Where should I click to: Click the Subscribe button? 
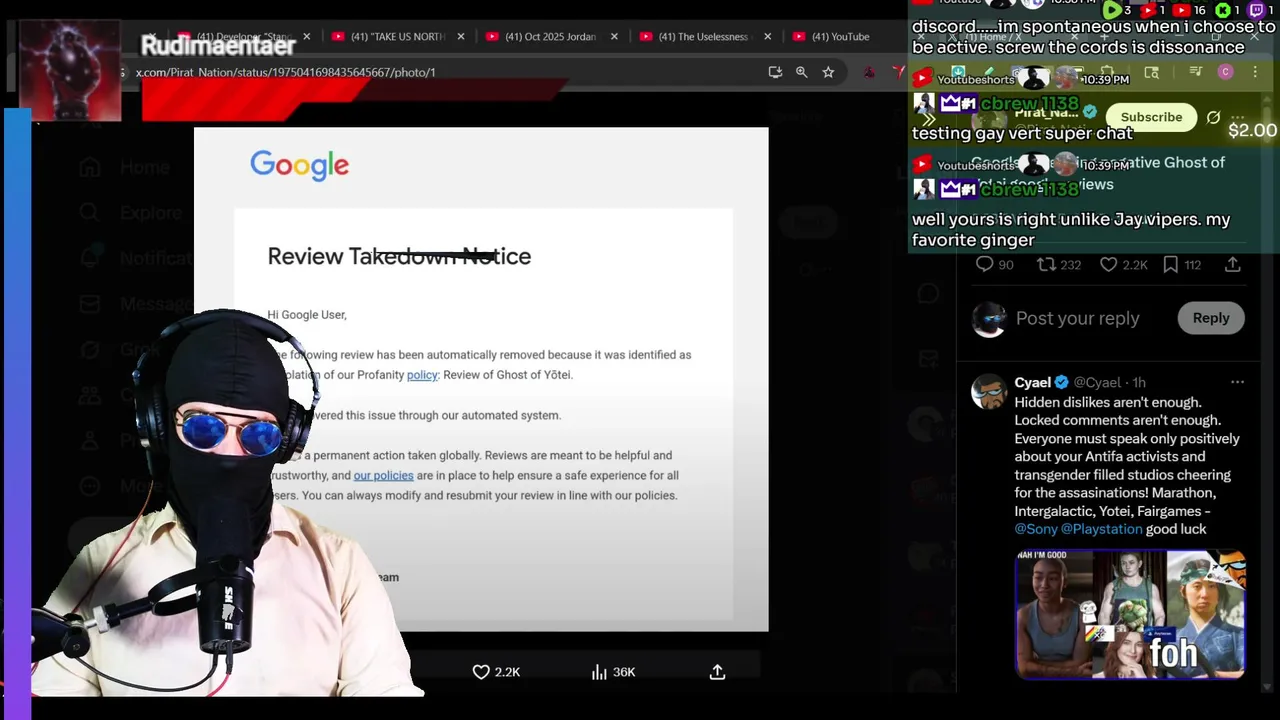point(1151,117)
